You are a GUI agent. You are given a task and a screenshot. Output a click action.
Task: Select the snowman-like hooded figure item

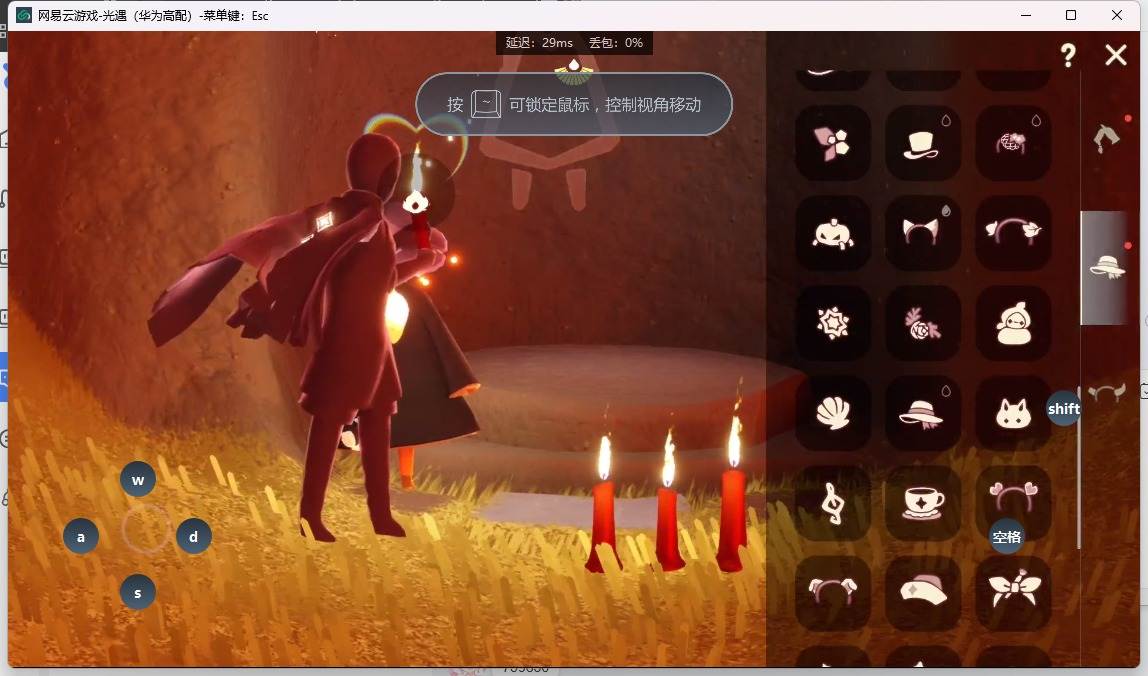pos(1013,323)
